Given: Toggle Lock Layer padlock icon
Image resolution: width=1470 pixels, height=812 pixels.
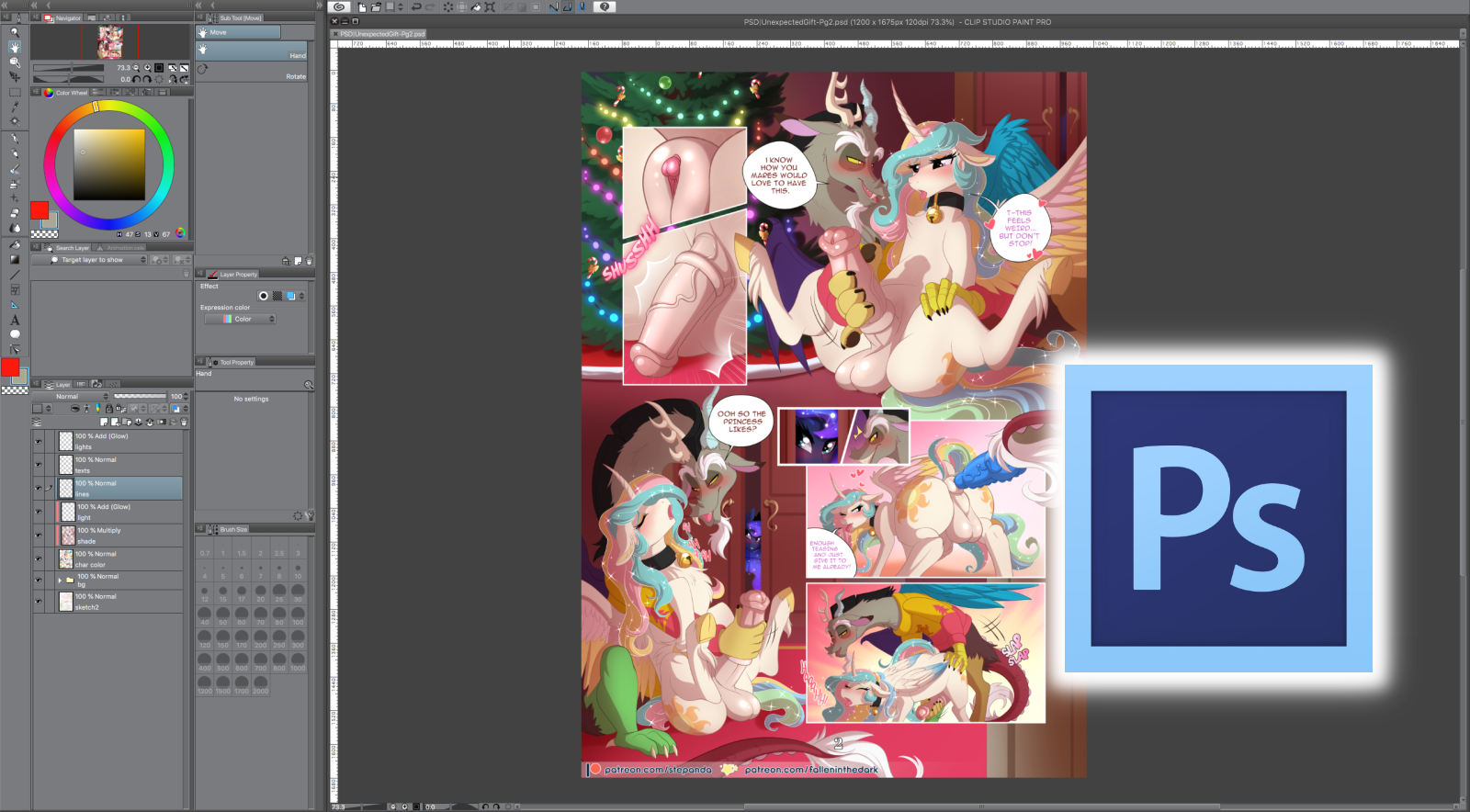Looking at the screenshot, I should 109,409.
